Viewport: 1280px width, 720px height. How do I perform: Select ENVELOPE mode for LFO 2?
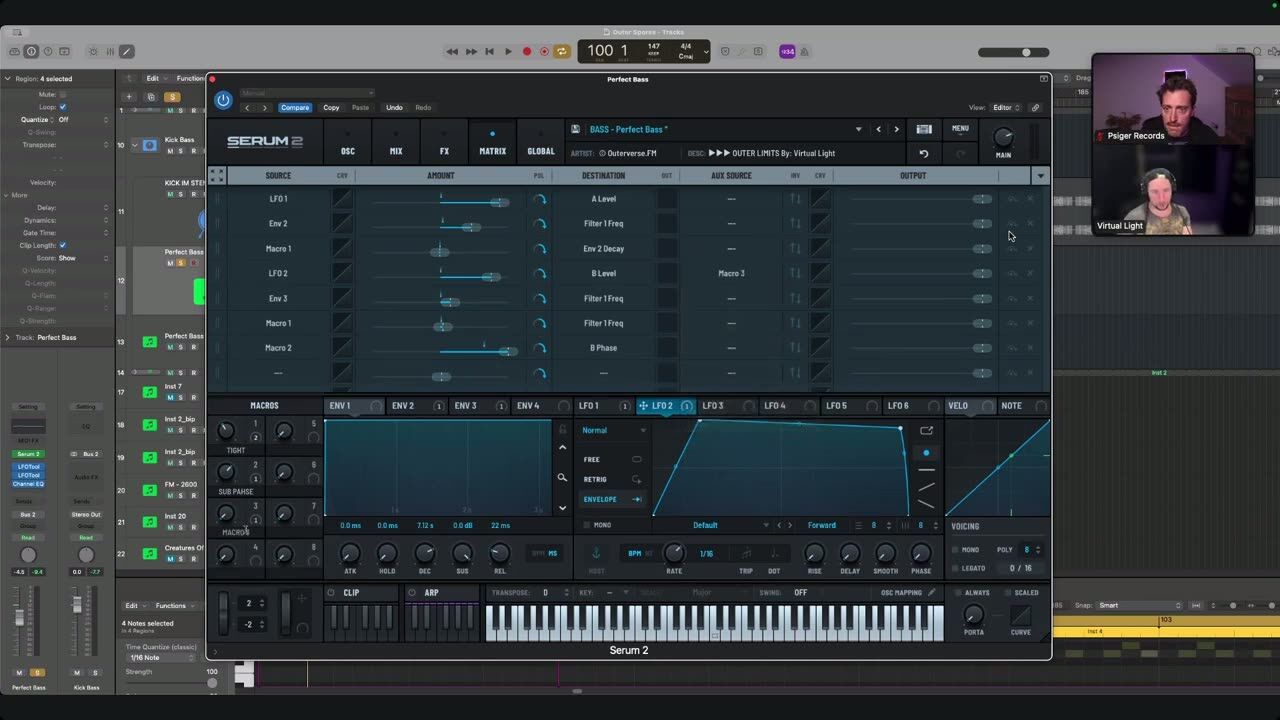pyautogui.click(x=613, y=499)
